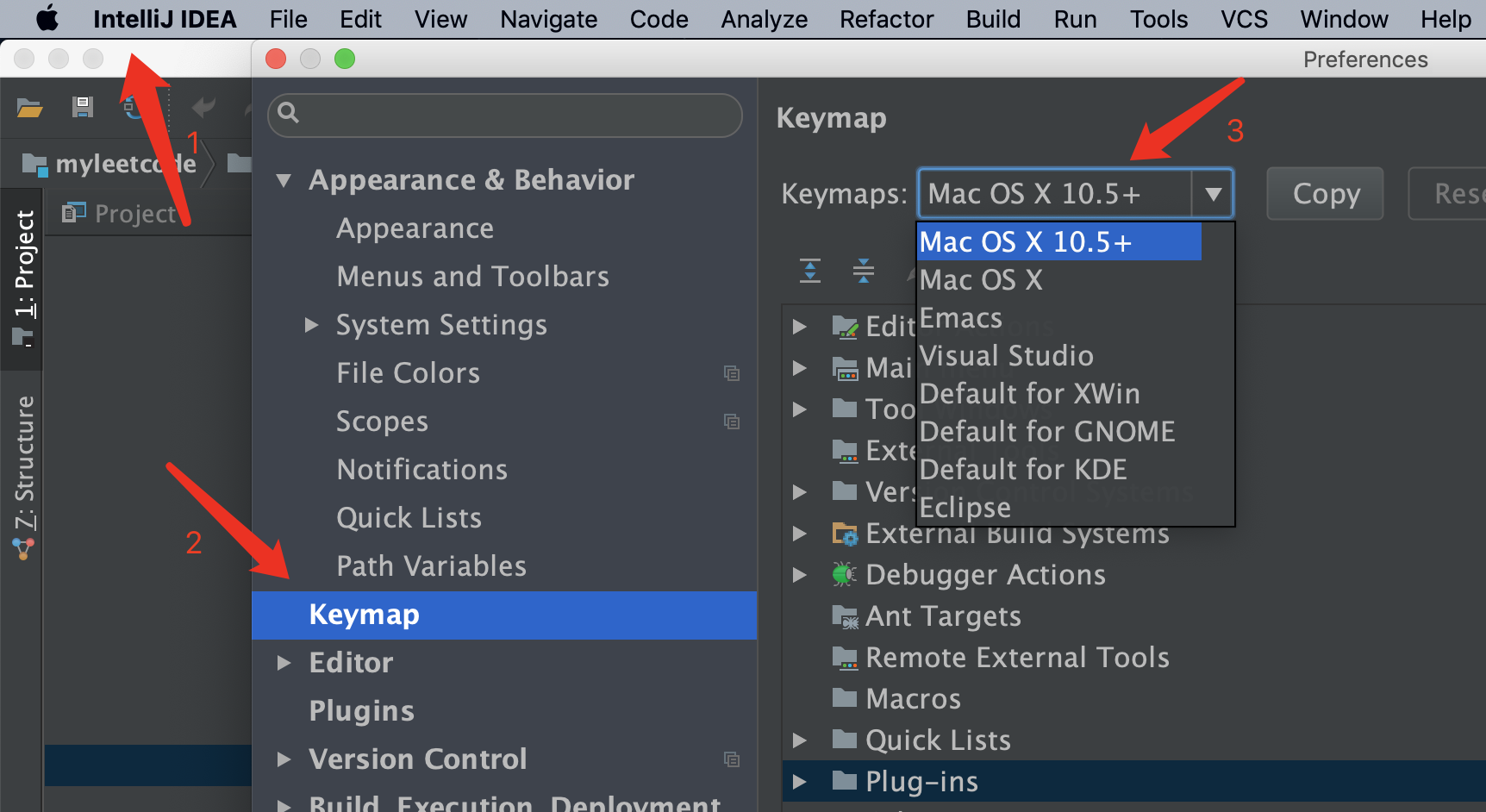Open the Path Variables settings
This screenshot has width=1486, height=812.
coord(431,566)
